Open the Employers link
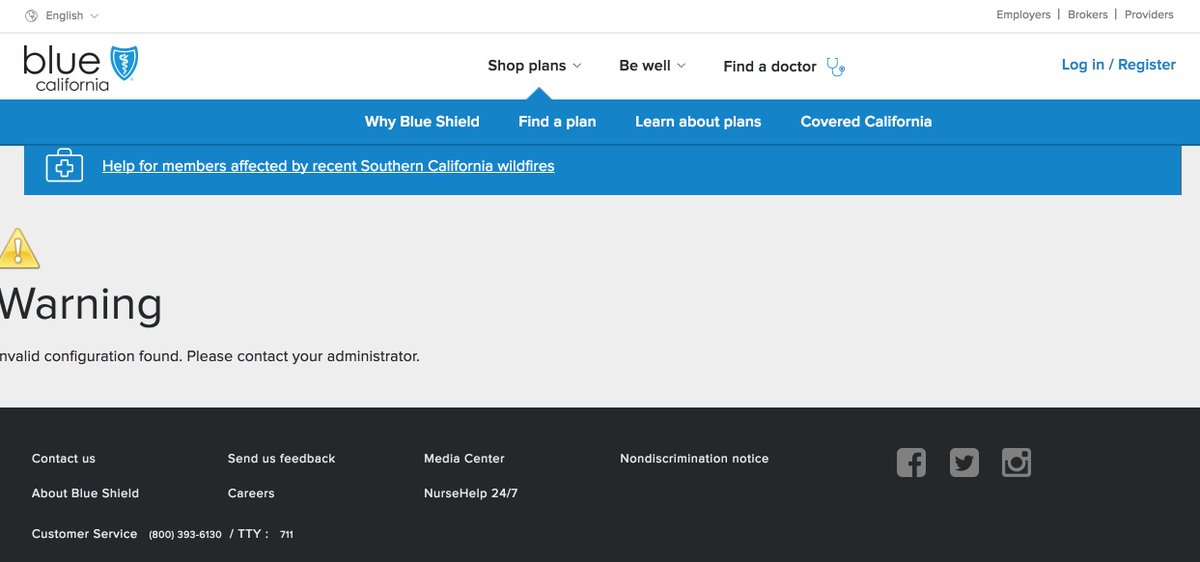 pos(1023,15)
